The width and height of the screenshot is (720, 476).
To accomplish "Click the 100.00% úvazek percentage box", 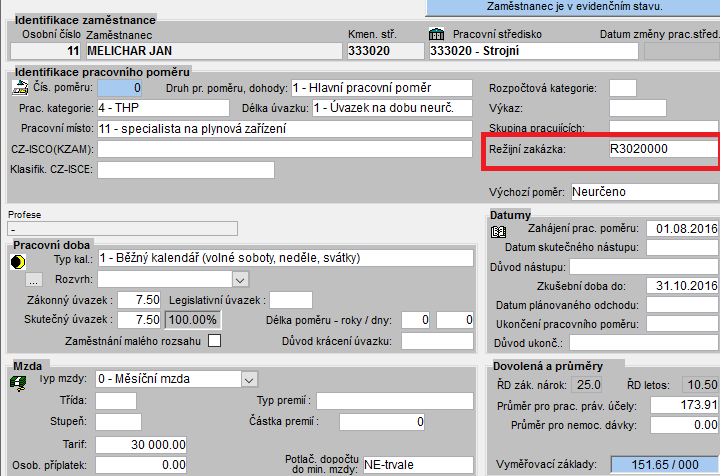I will tap(193, 320).
